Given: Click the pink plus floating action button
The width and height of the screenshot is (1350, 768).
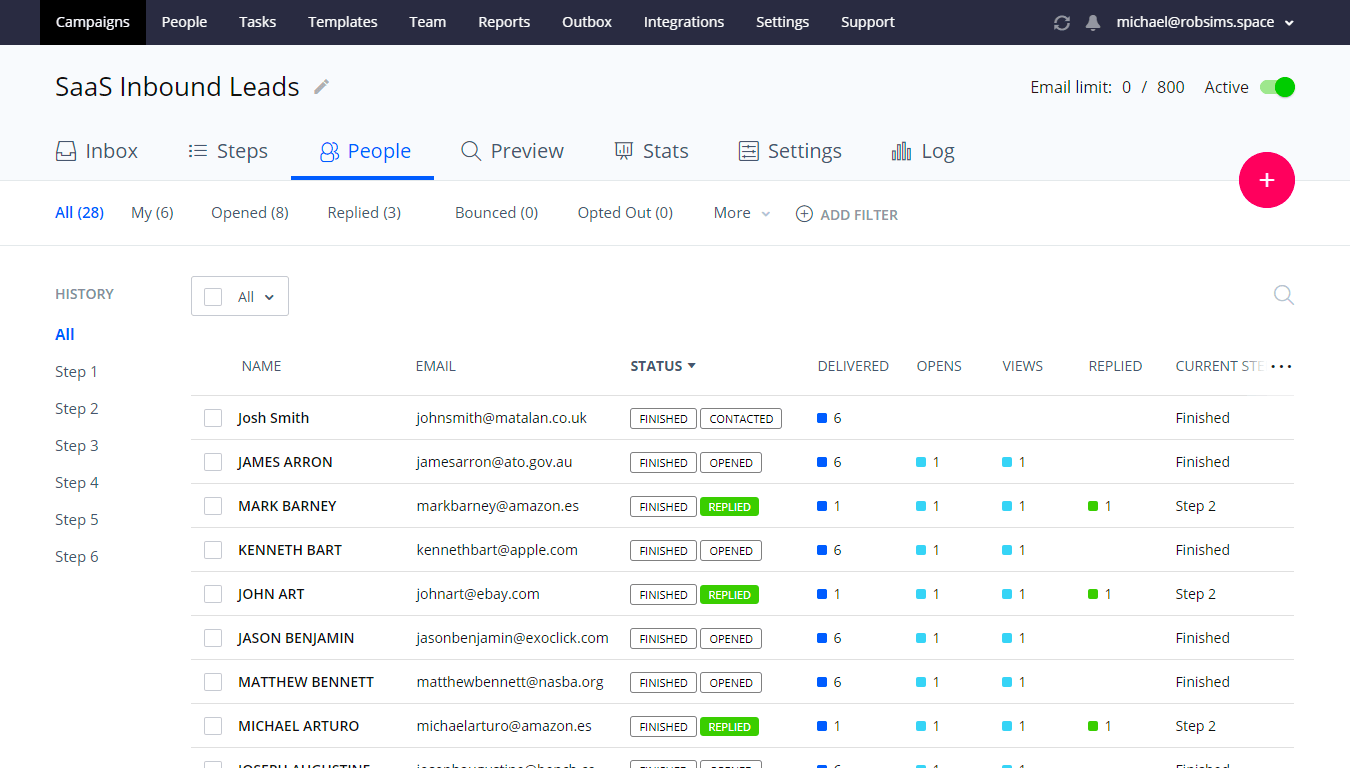Looking at the screenshot, I should 1266,180.
